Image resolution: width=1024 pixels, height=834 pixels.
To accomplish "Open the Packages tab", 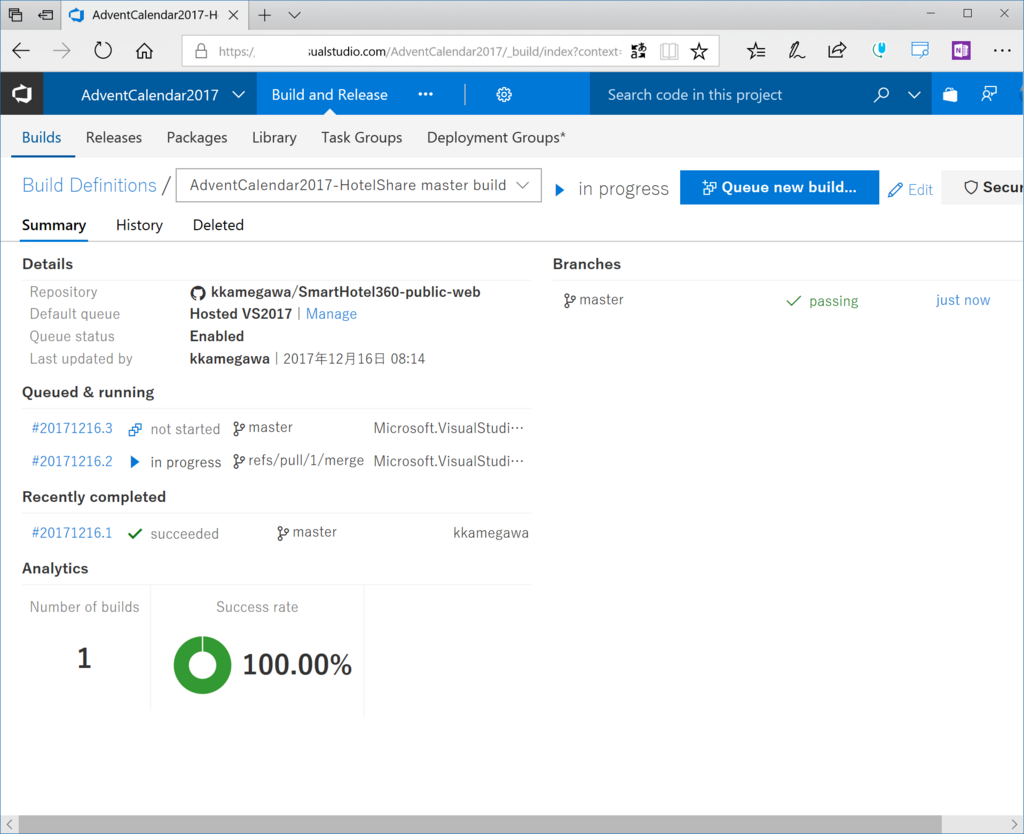I will 197,138.
